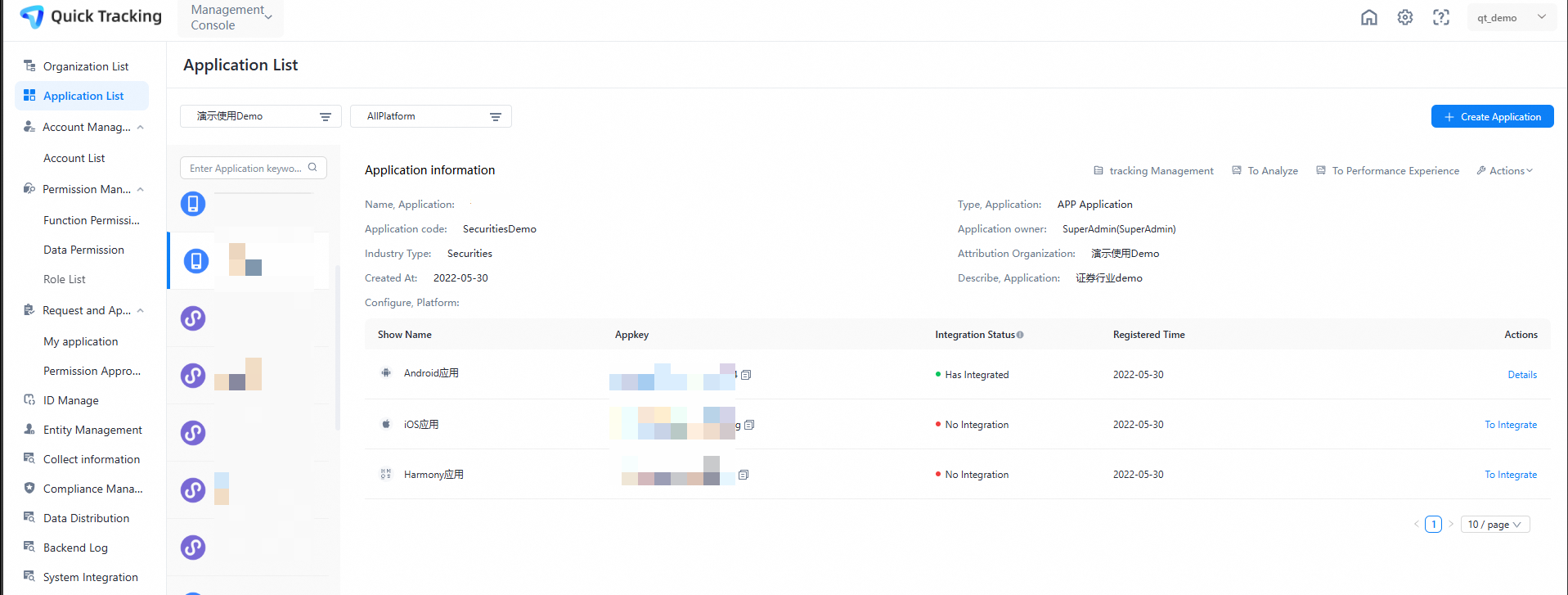
Task: Click the Integration Status info icon
Action: point(1020,335)
